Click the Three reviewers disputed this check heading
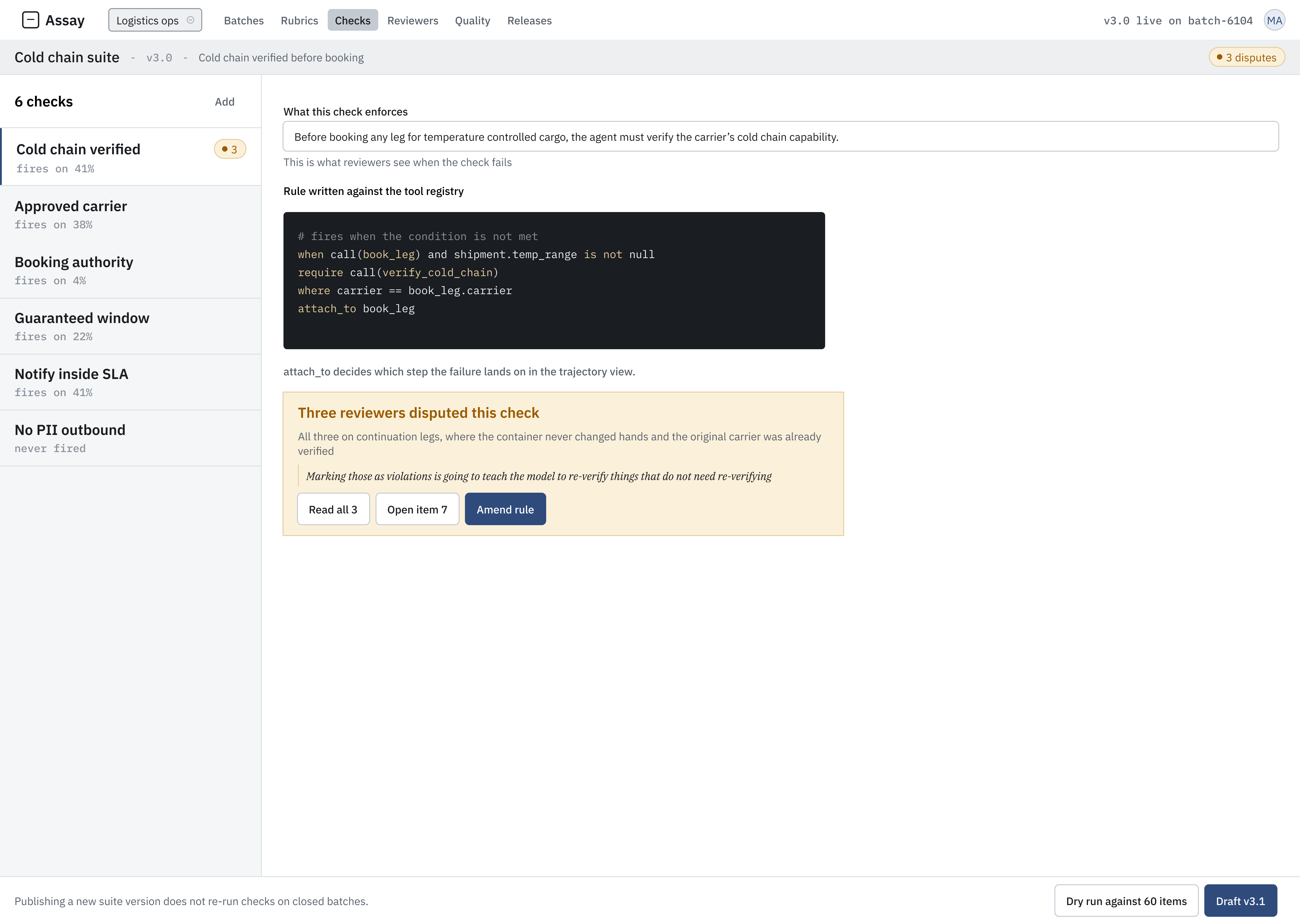 click(418, 413)
